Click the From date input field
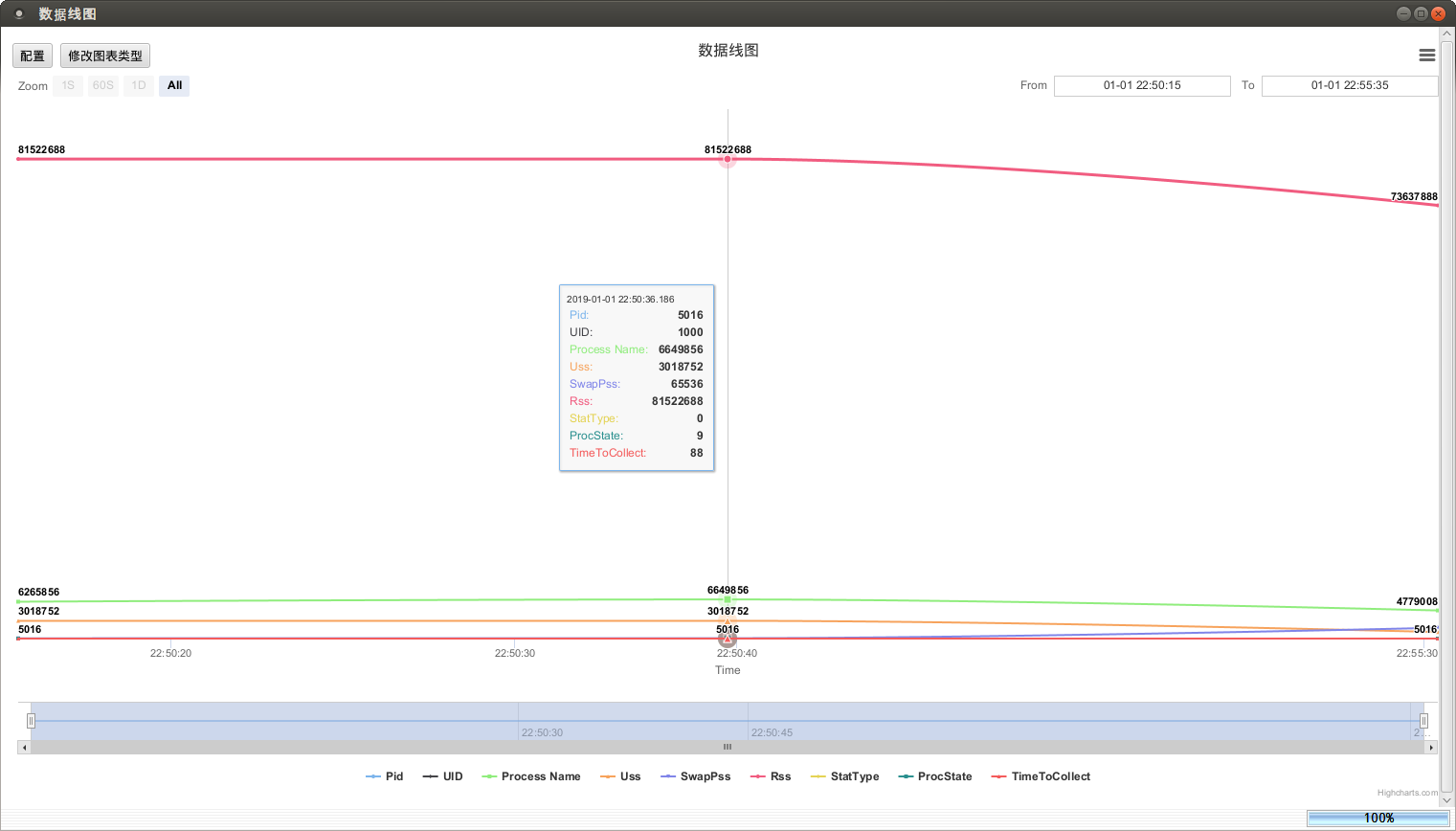 click(x=1142, y=85)
